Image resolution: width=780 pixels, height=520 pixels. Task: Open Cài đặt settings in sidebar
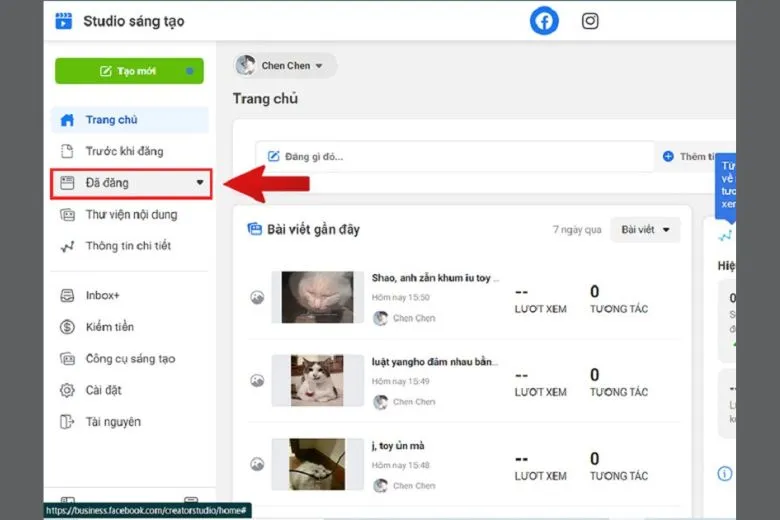click(103, 390)
